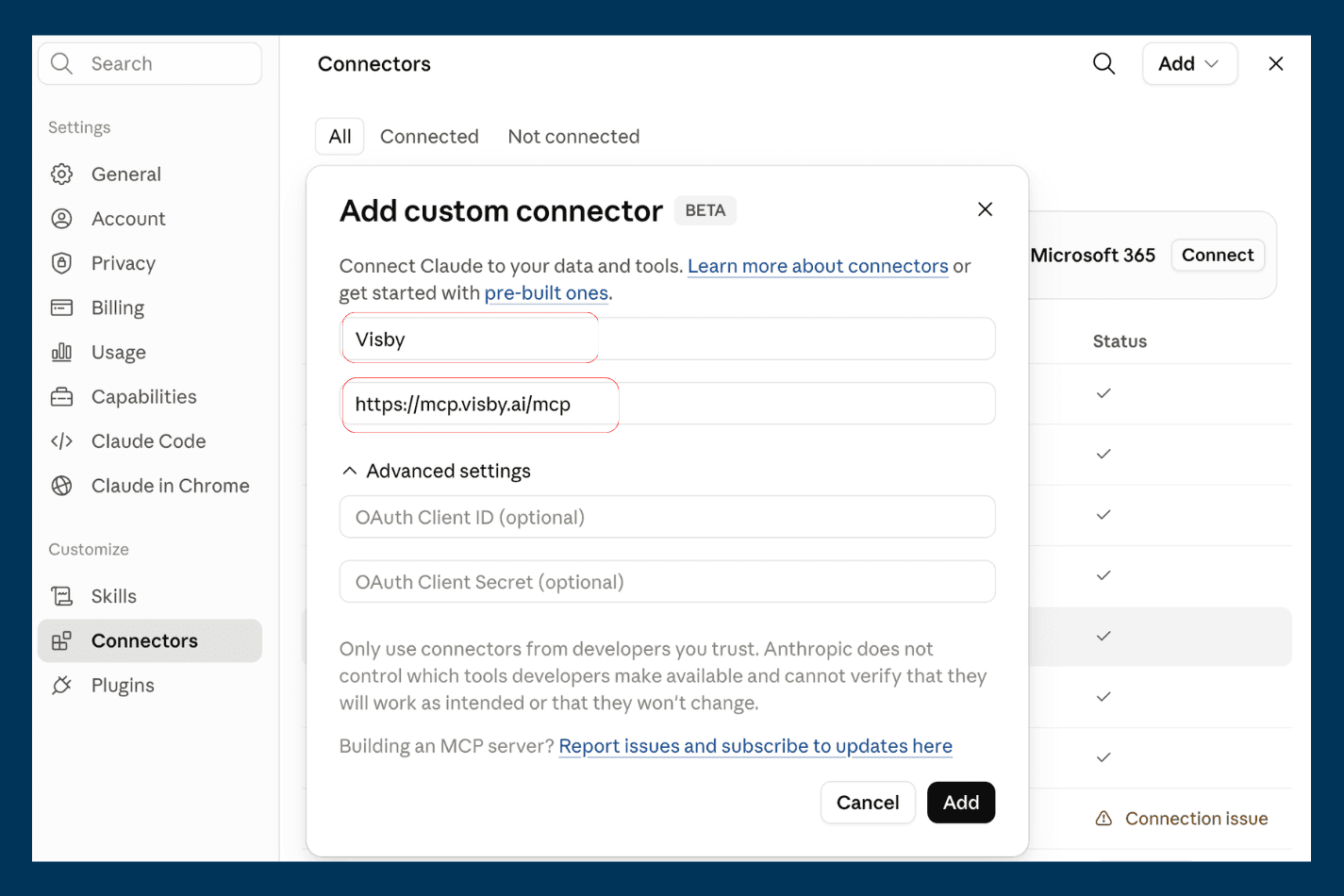Open the pre-built ones link

tap(546, 293)
